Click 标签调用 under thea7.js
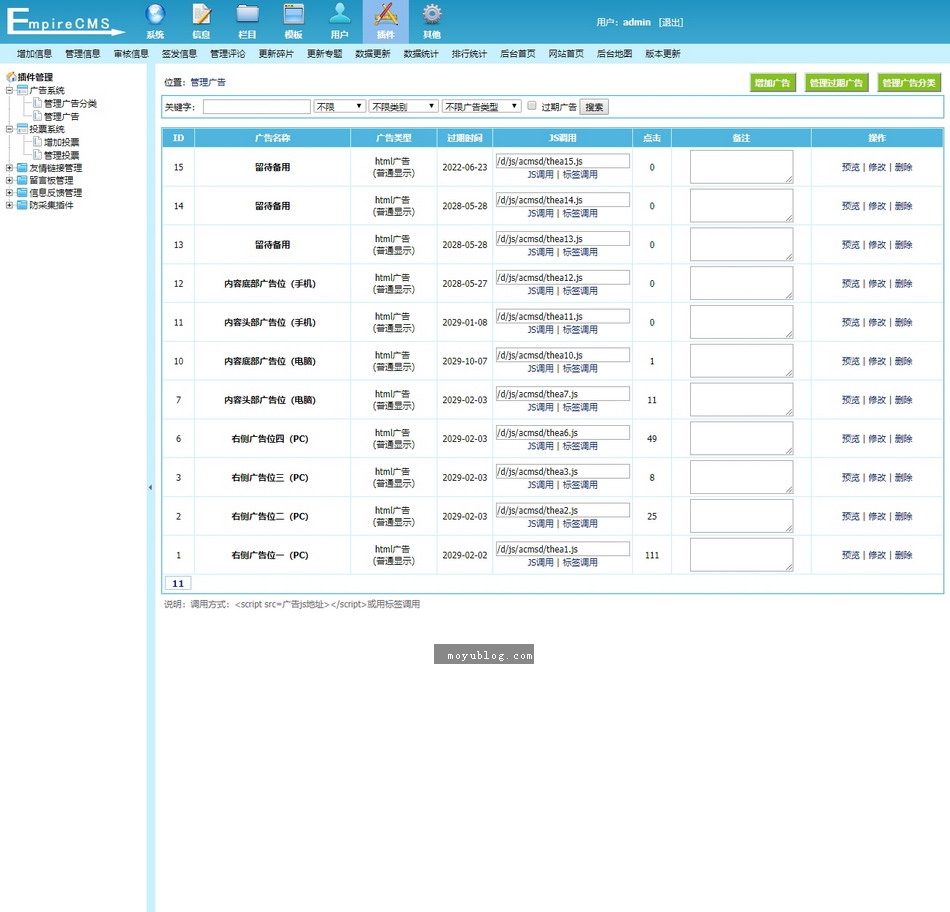Viewport: 950px width, 912px height. click(x=580, y=407)
